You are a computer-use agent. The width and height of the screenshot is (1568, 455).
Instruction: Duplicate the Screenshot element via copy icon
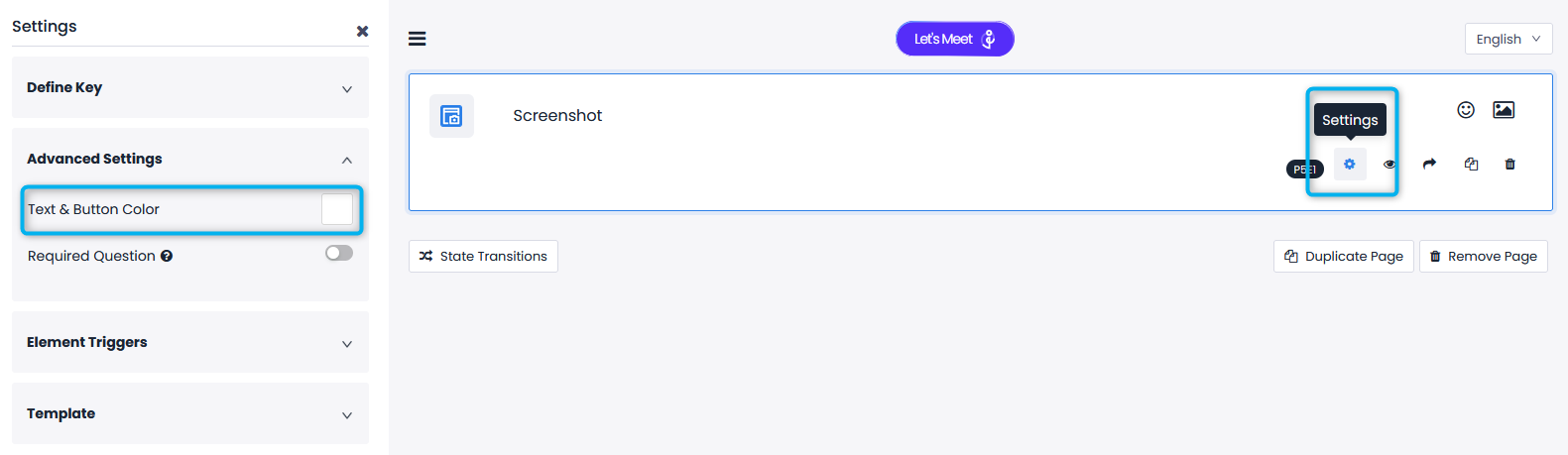1471,165
